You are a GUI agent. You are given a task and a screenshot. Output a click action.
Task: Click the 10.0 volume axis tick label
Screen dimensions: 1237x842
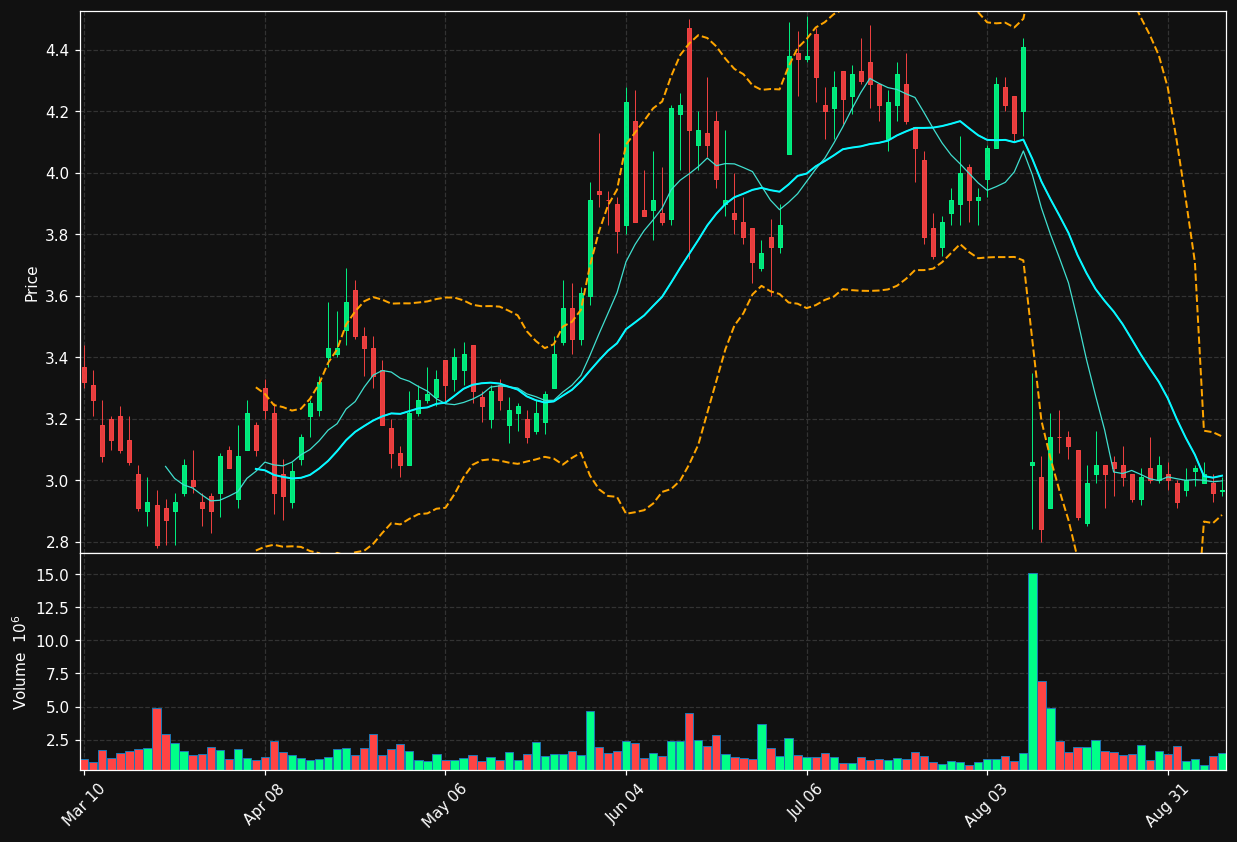[x=56, y=641]
